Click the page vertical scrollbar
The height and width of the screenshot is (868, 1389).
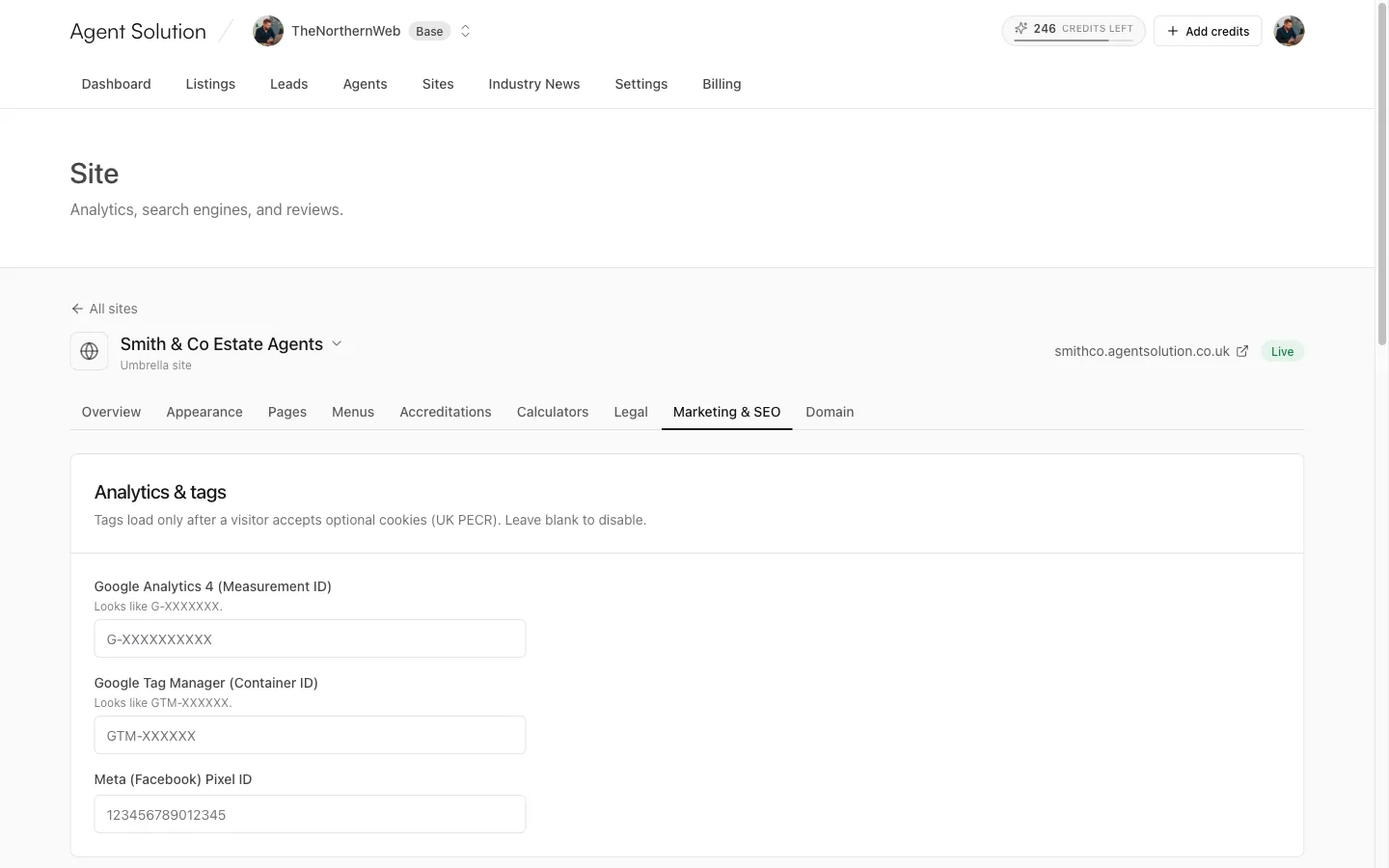point(1381,174)
